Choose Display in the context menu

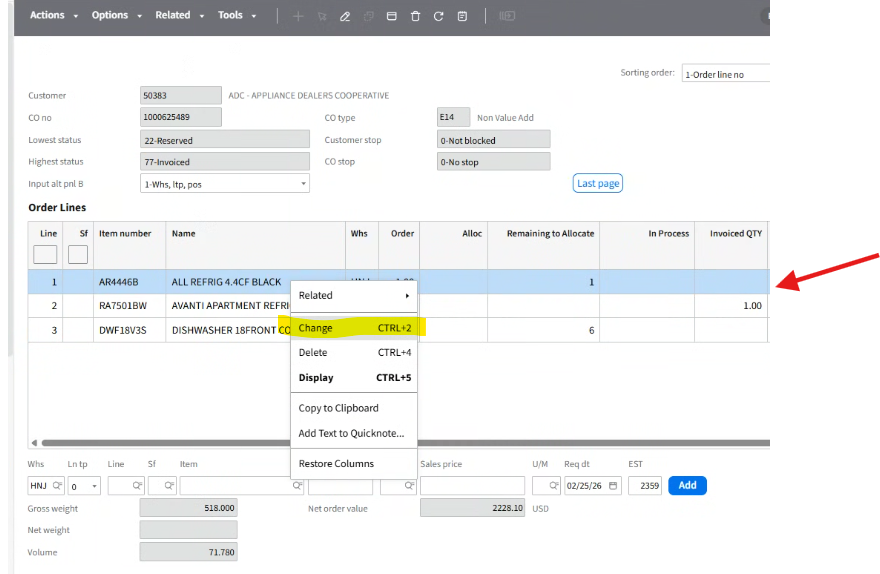pos(354,378)
